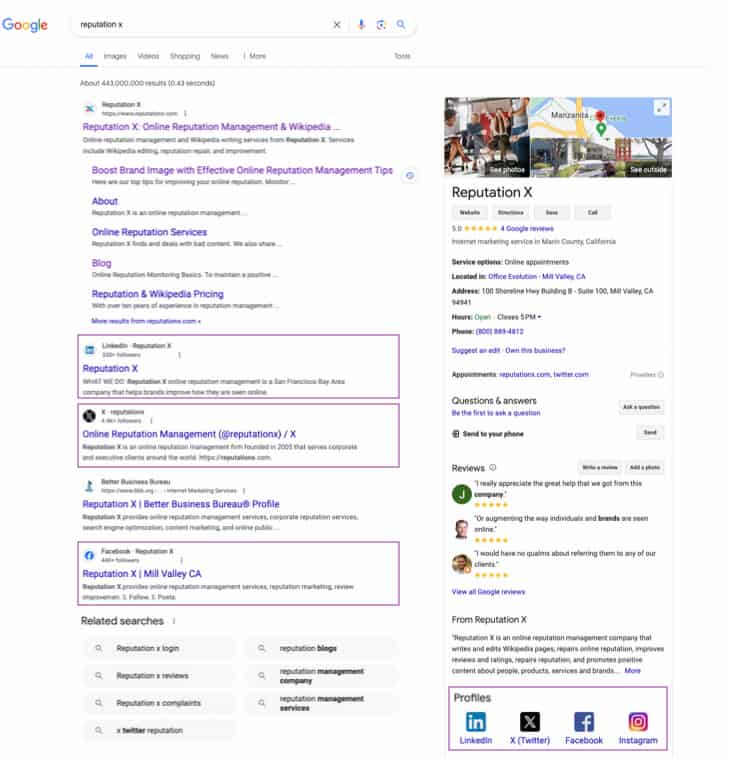Open the More search tabs dropdown
The image size is (731, 758).
click(255, 56)
